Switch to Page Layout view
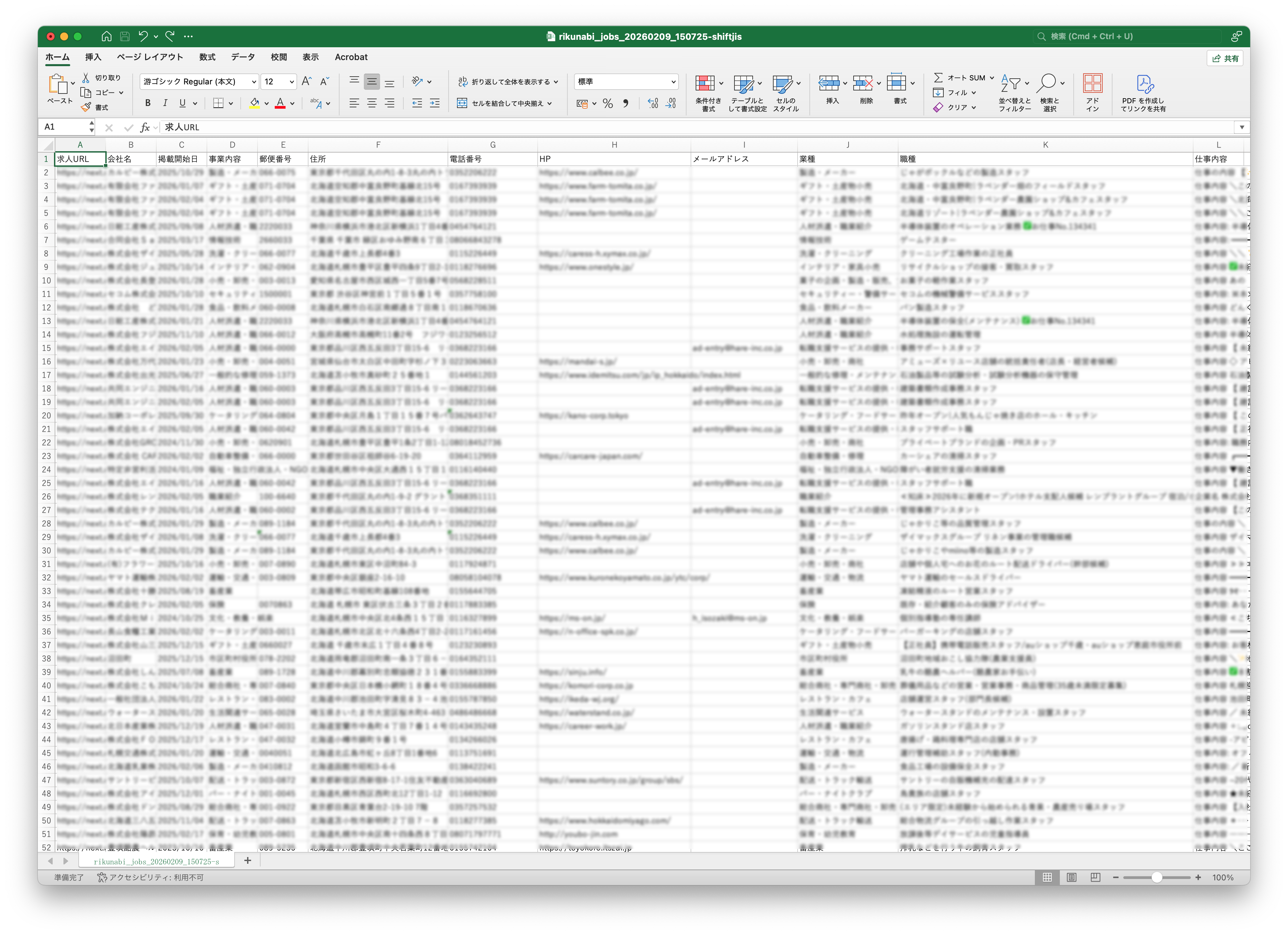Viewport: 1288px width, 935px height. tap(1071, 878)
